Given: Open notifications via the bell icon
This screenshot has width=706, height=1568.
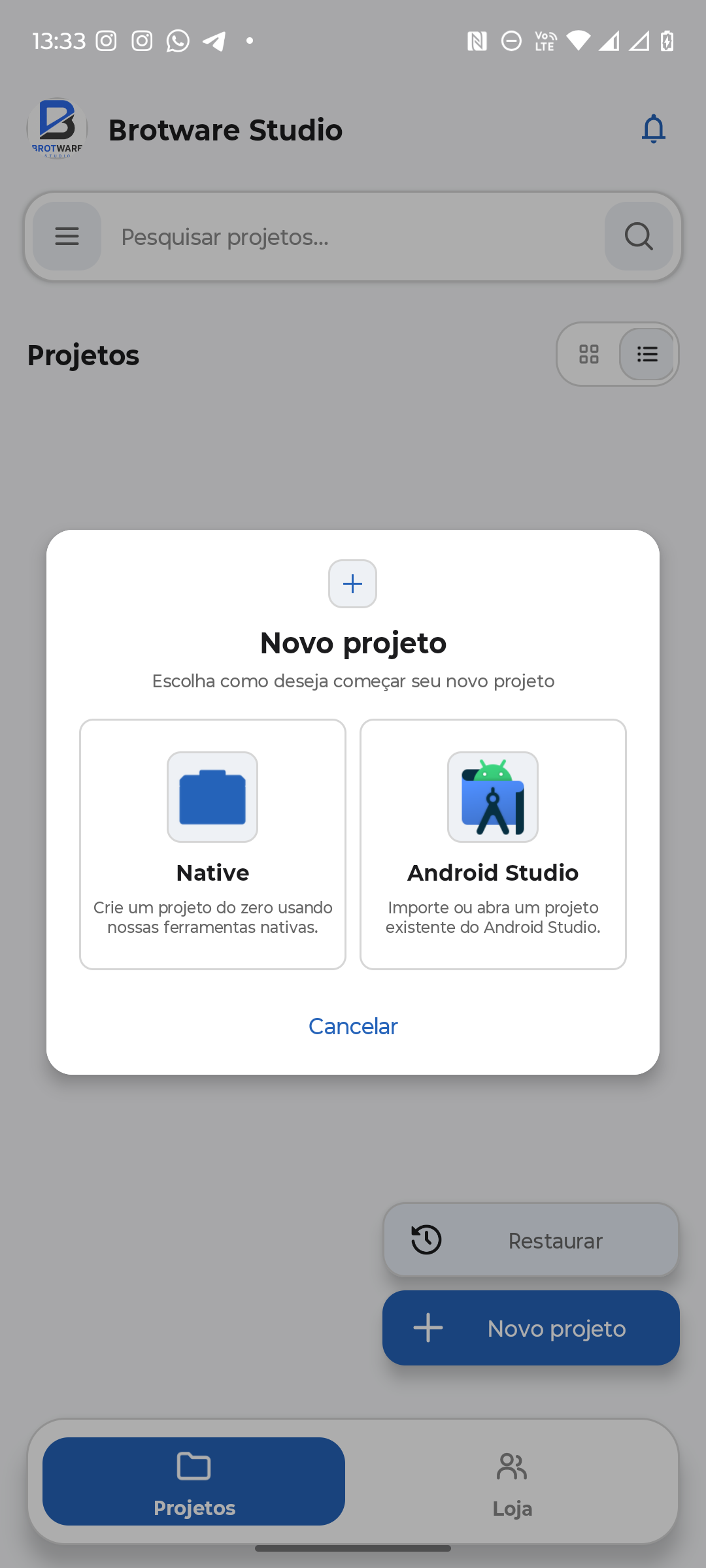Looking at the screenshot, I should (x=653, y=129).
